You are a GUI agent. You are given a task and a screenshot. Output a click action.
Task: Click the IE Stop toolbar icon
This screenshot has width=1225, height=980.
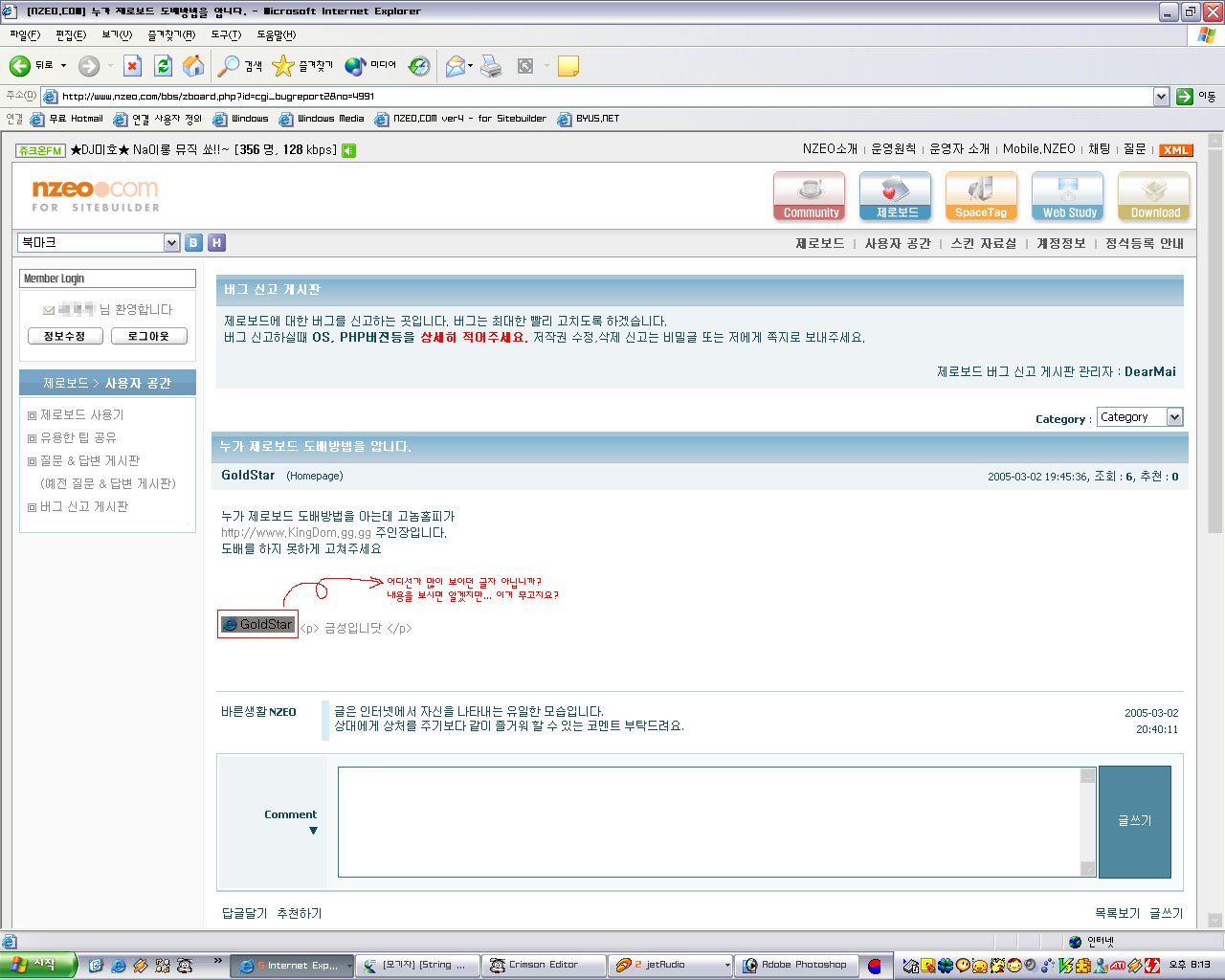click(133, 66)
